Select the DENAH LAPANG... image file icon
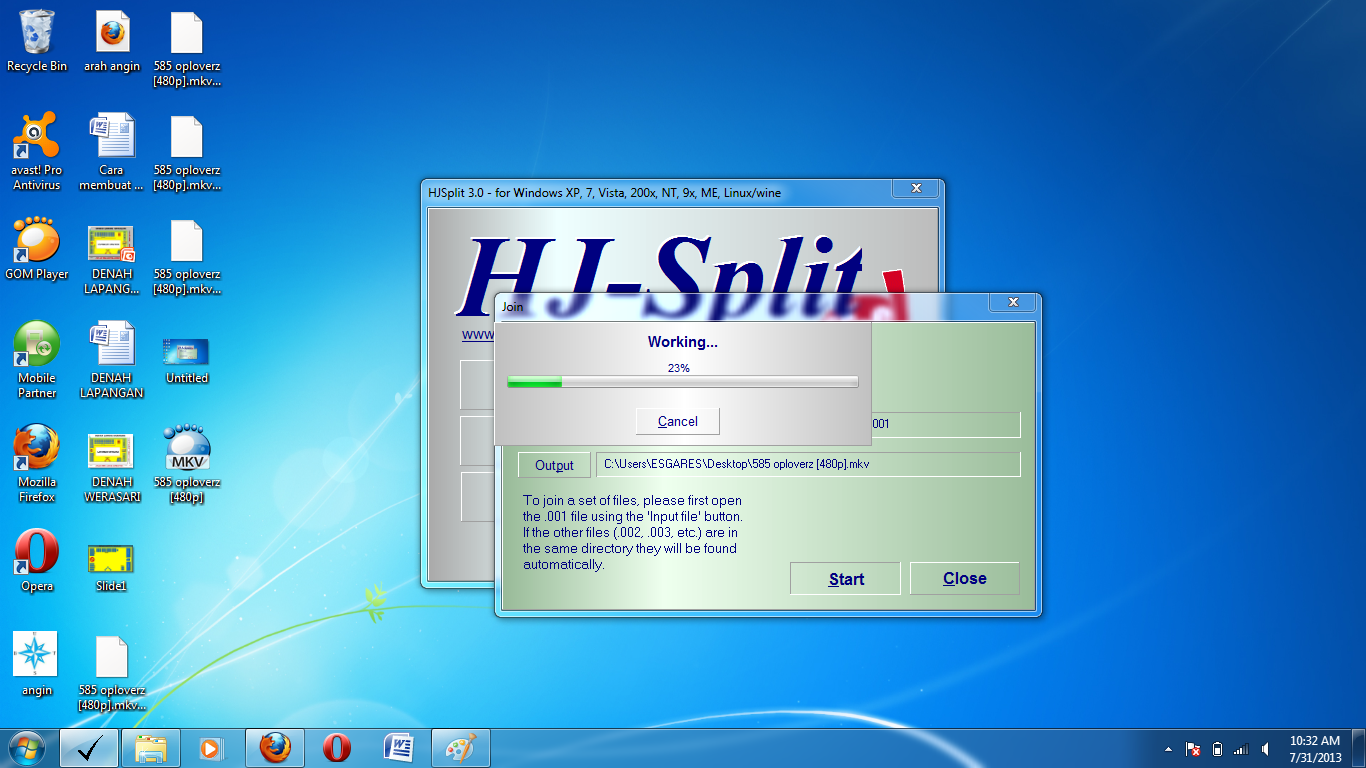Image resolution: width=1366 pixels, height=768 pixels. pyautogui.click(x=112, y=259)
